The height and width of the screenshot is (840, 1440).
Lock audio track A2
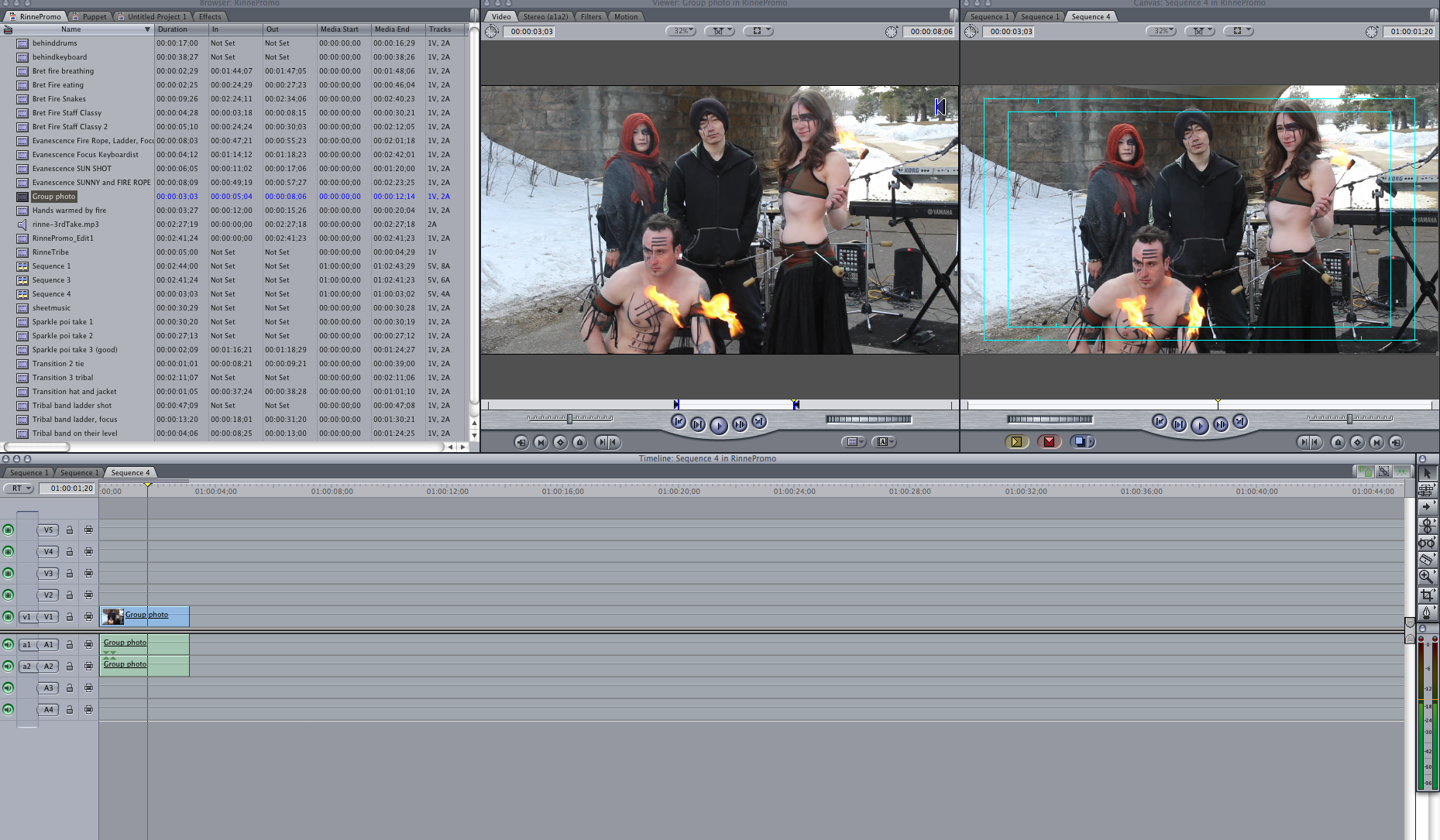click(70, 667)
